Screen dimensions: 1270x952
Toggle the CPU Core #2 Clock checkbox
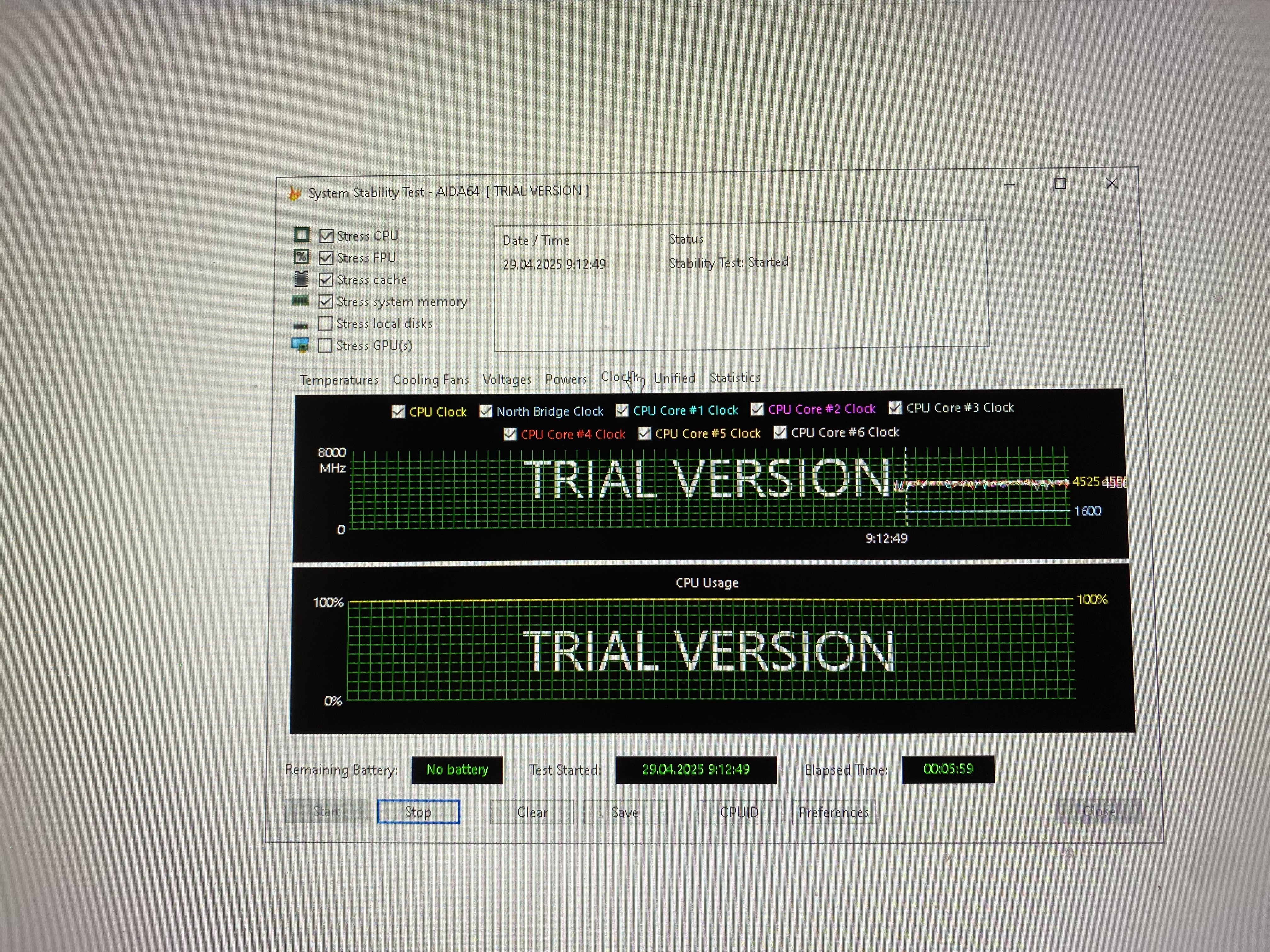[757, 409]
